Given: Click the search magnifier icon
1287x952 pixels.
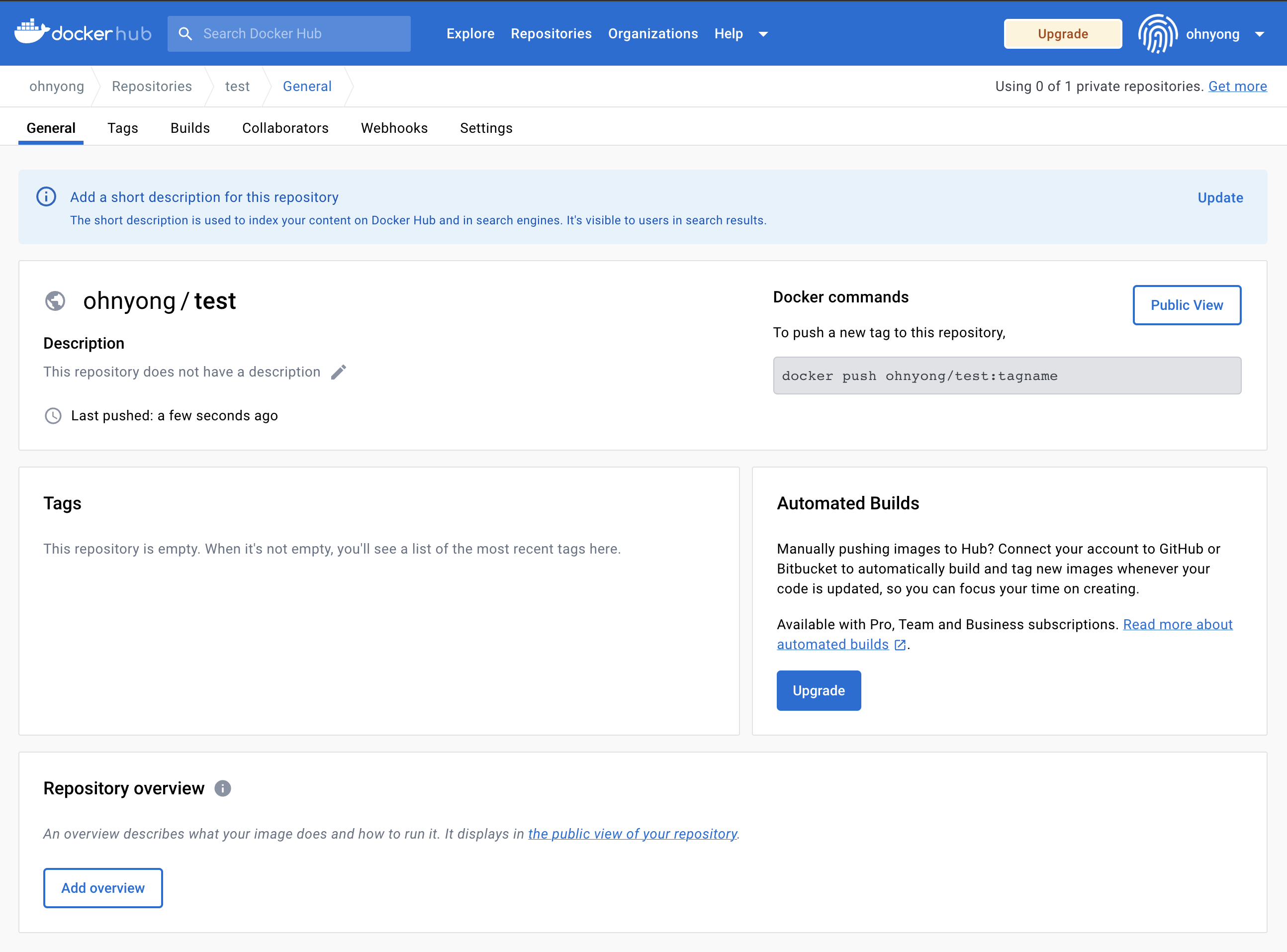Looking at the screenshot, I should 185,33.
